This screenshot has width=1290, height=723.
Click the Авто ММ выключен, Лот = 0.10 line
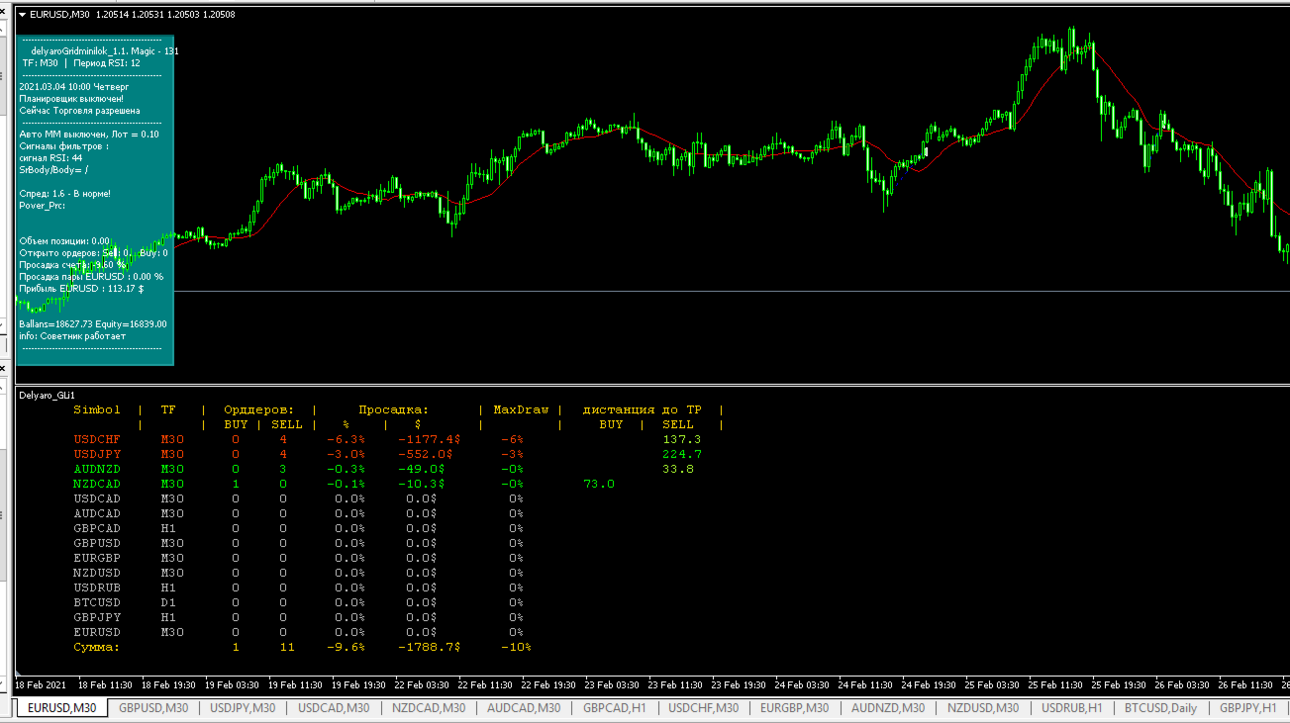89,134
